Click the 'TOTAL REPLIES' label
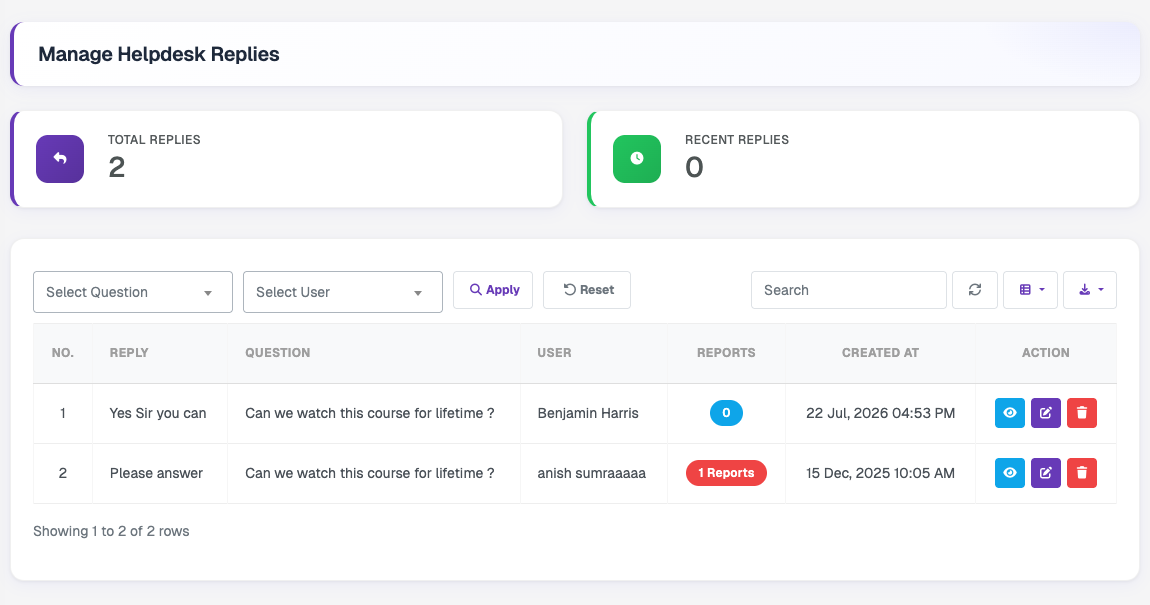Viewport: 1150px width, 605px height. click(x=154, y=139)
